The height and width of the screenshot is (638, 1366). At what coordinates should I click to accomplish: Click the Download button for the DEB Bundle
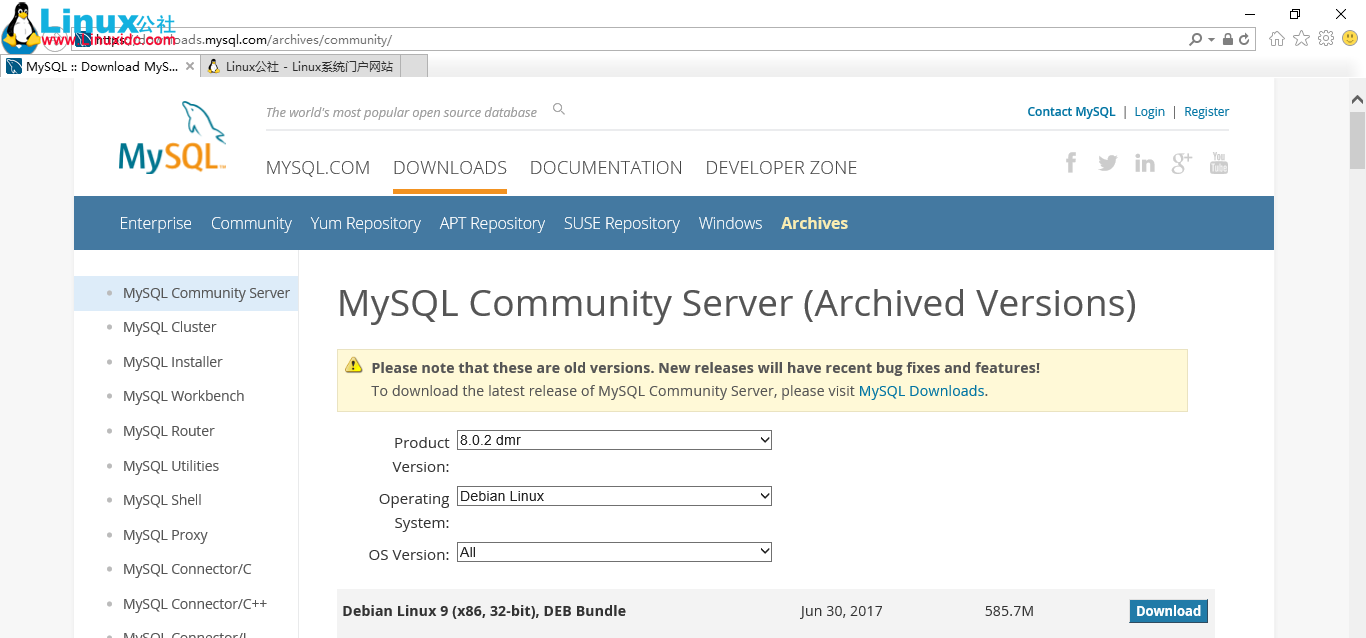point(1167,611)
